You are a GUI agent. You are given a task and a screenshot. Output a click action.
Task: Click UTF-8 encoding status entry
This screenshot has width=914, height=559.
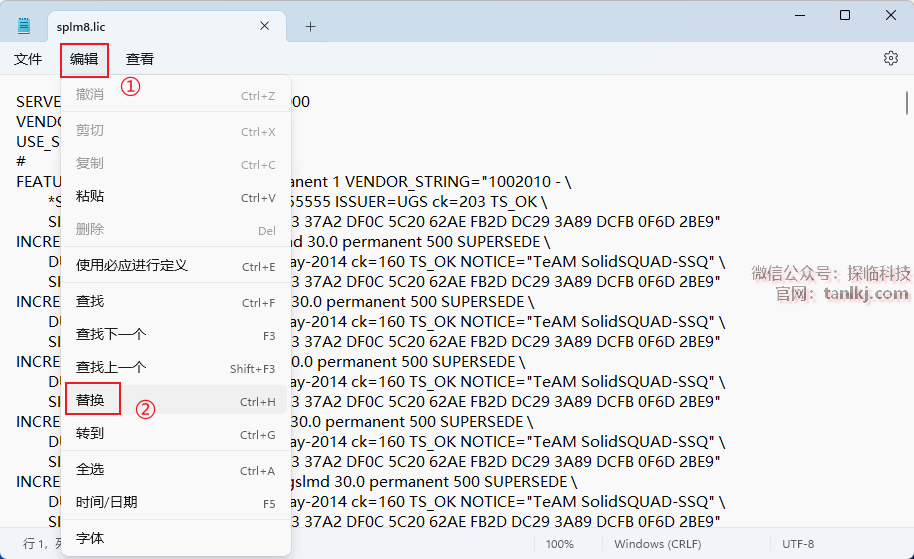pyautogui.click(x=798, y=544)
